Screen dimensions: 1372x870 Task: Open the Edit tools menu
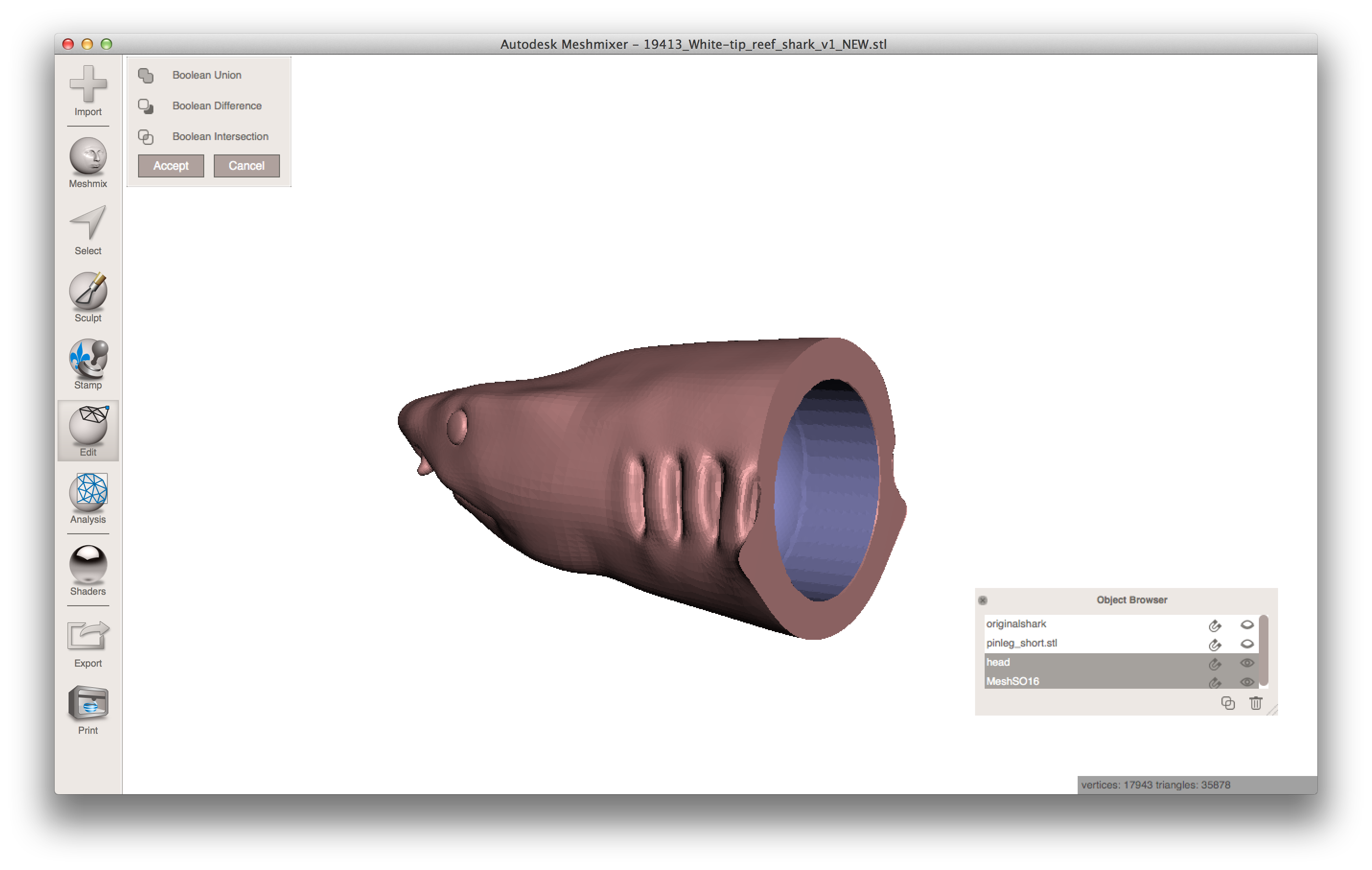coord(88,431)
